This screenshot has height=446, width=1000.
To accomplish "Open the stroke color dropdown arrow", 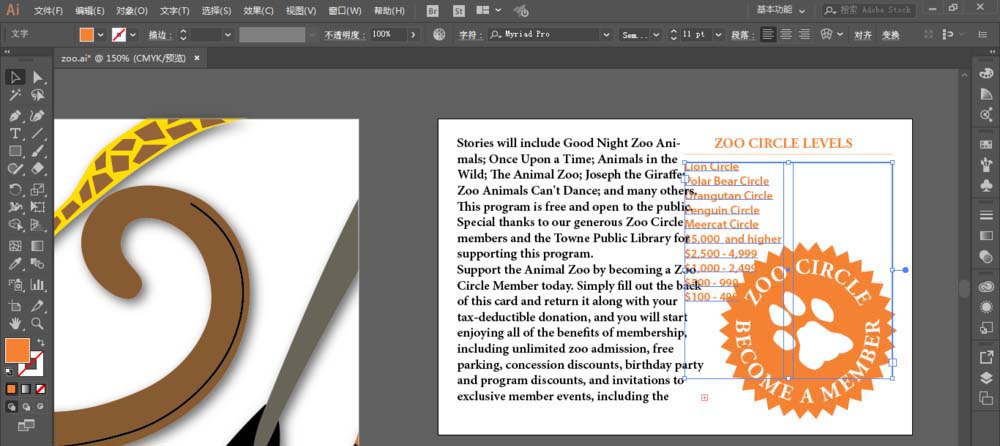I will [135, 34].
